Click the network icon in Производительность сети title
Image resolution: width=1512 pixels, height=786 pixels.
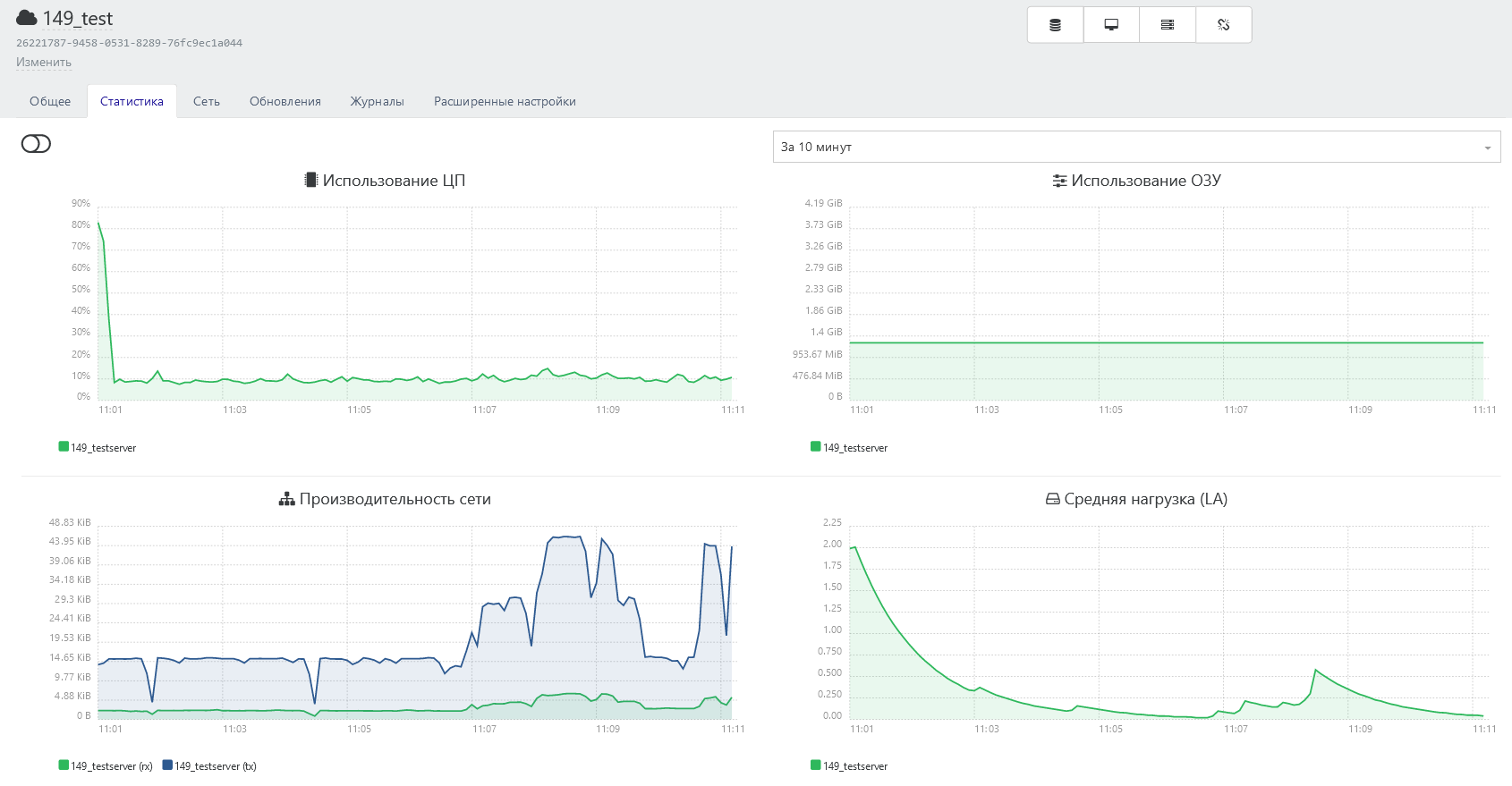[x=286, y=499]
